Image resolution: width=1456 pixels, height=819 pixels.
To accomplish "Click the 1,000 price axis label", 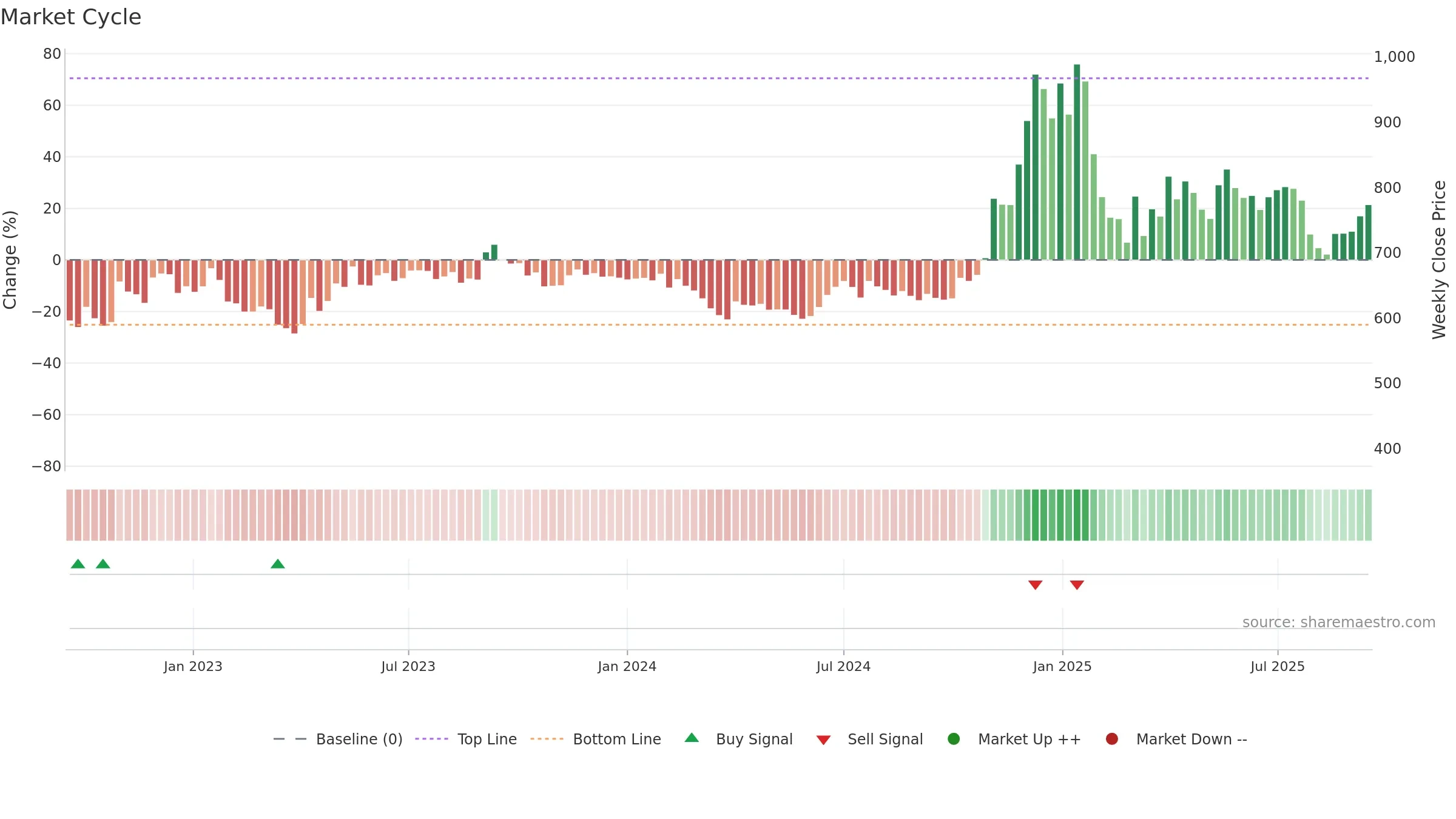I will (x=1394, y=57).
